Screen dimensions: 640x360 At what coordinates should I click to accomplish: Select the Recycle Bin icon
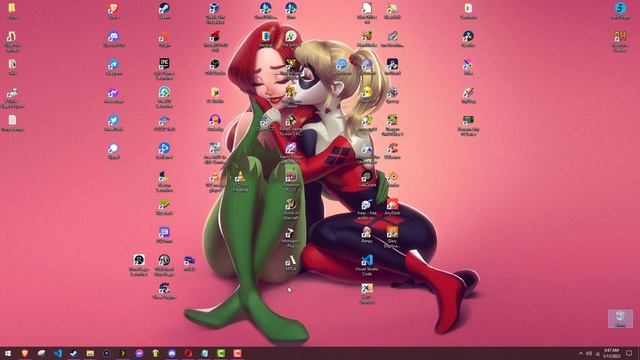click(620, 318)
